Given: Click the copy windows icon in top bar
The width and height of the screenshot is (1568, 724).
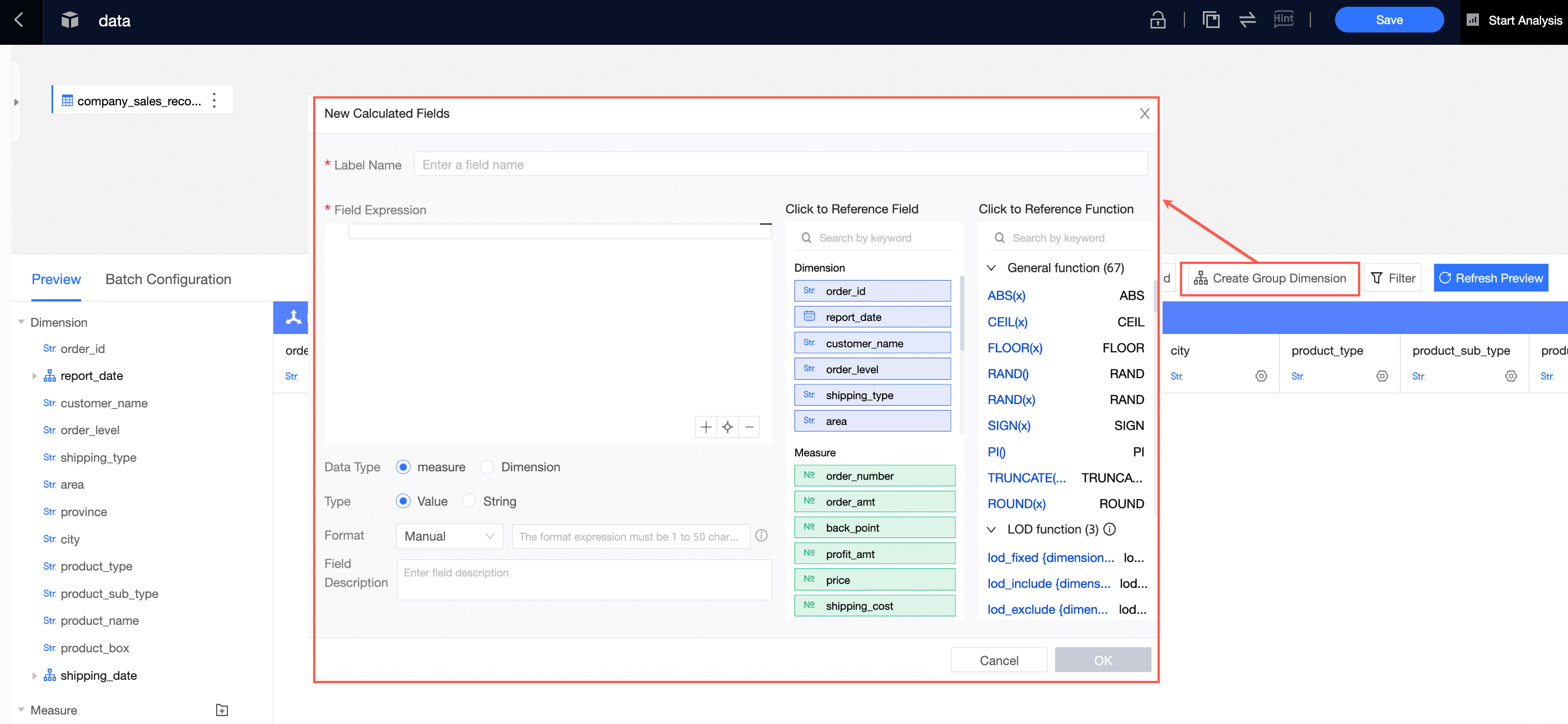Looking at the screenshot, I should pyautogui.click(x=1211, y=20).
